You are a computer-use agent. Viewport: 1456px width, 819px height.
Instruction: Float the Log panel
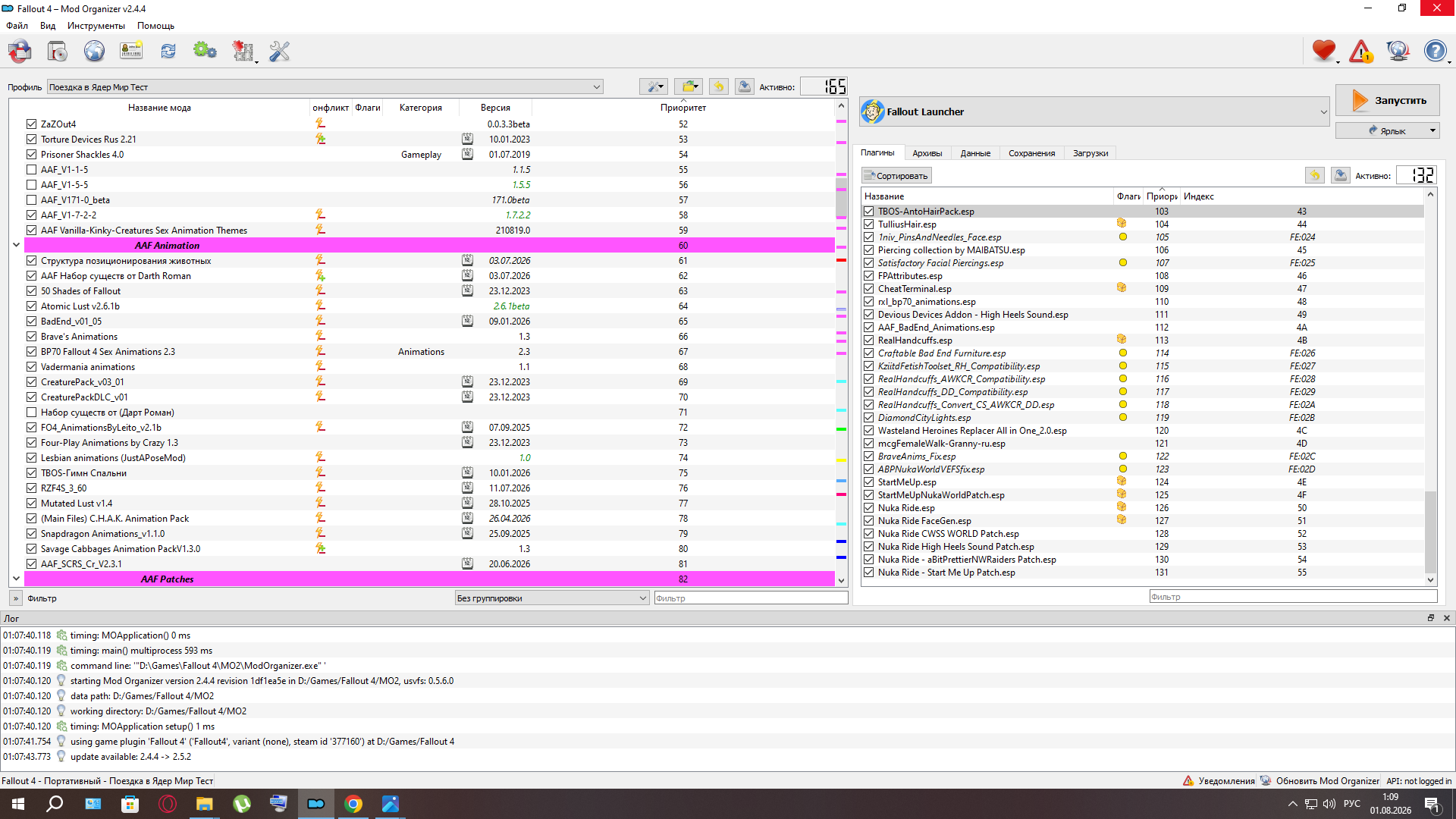pos(1431,618)
